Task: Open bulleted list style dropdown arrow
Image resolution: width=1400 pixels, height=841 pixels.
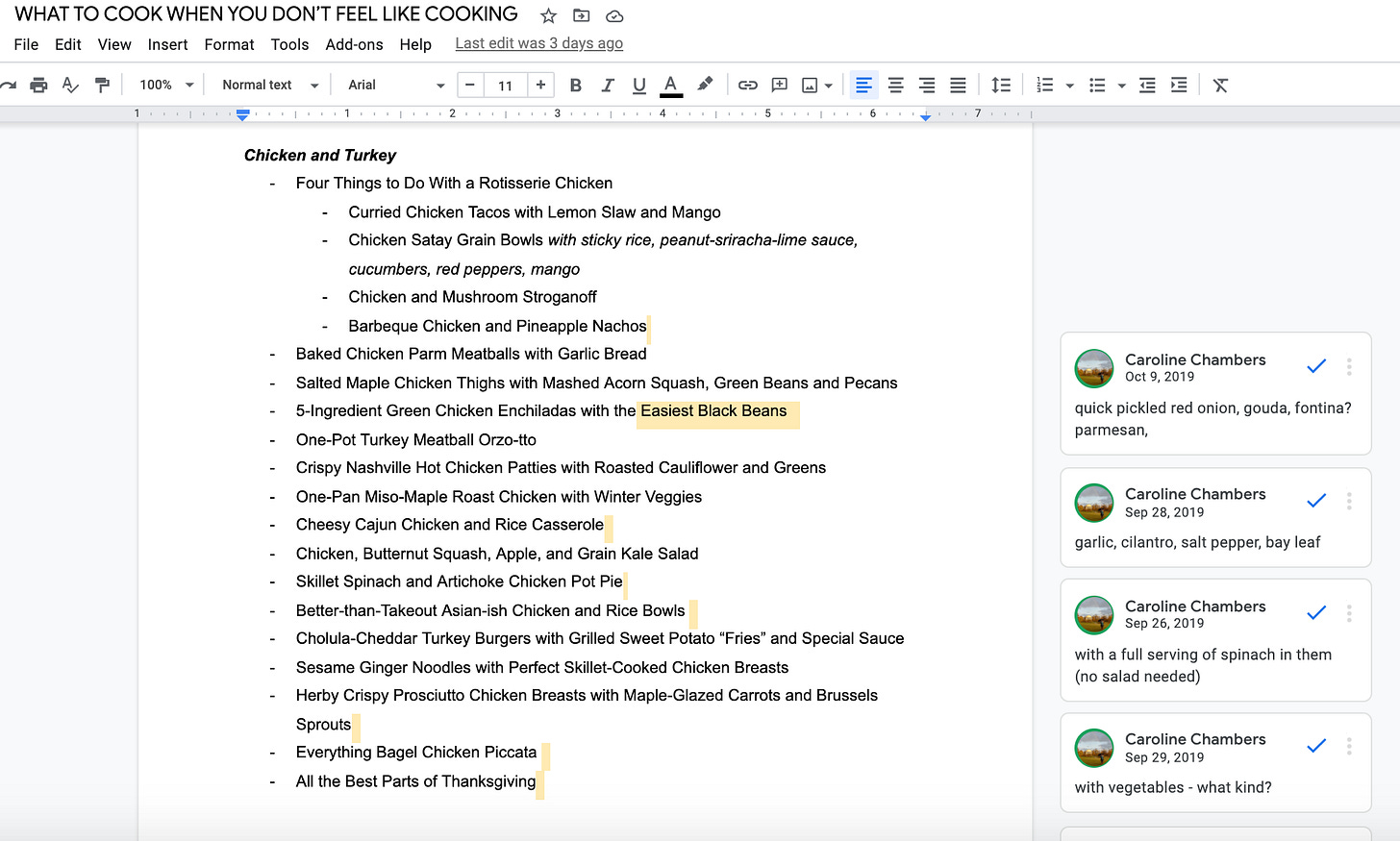Action: click(x=1121, y=86)
